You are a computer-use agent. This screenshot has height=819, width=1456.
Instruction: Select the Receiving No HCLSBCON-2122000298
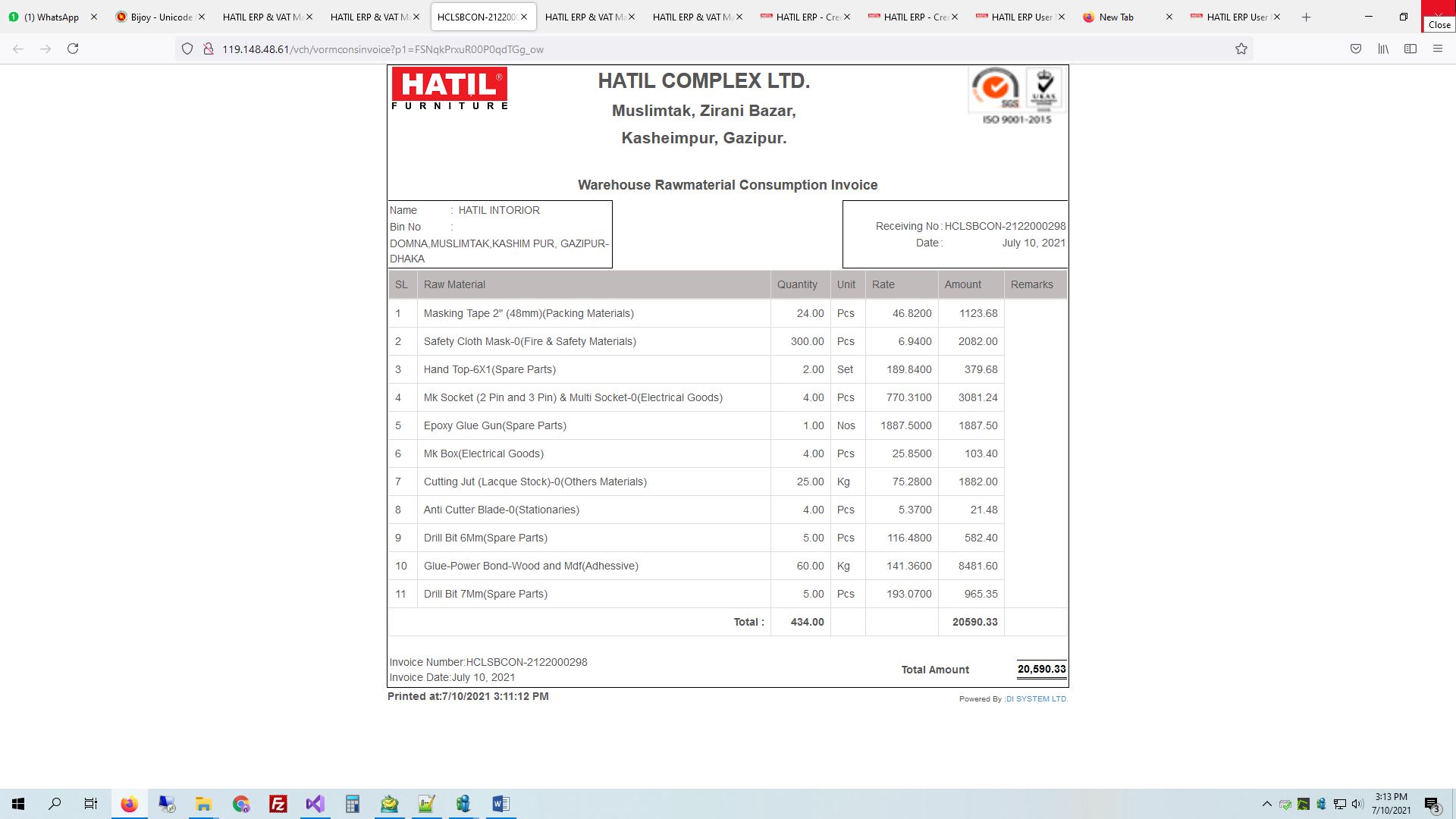coord(1005,226)
